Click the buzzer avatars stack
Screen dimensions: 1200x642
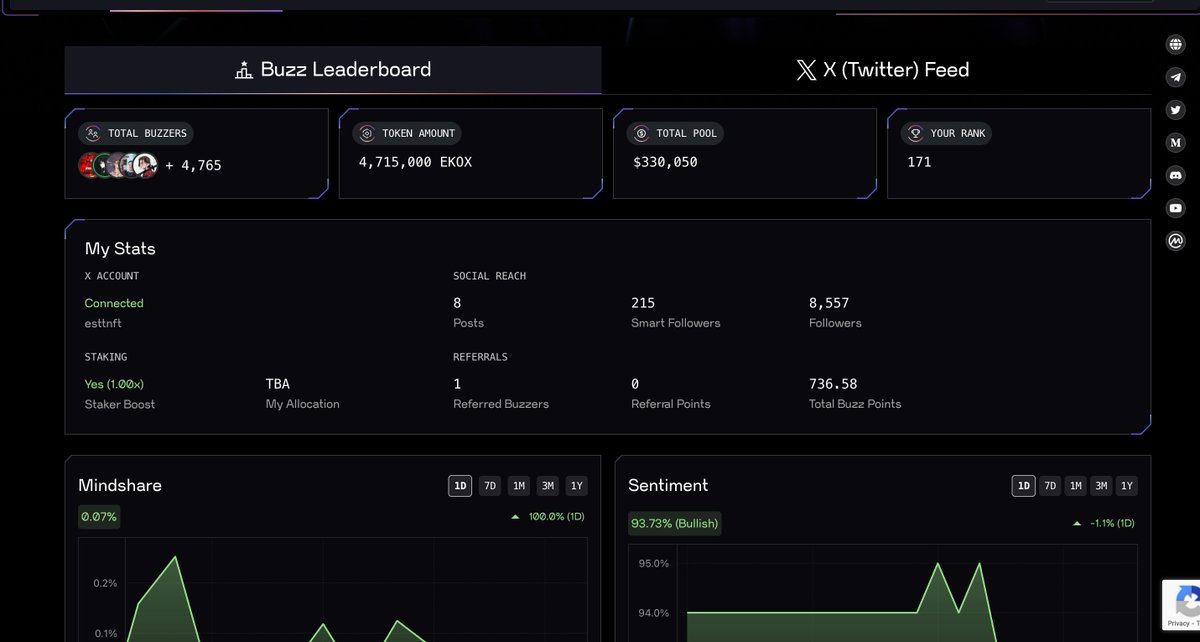118,165
